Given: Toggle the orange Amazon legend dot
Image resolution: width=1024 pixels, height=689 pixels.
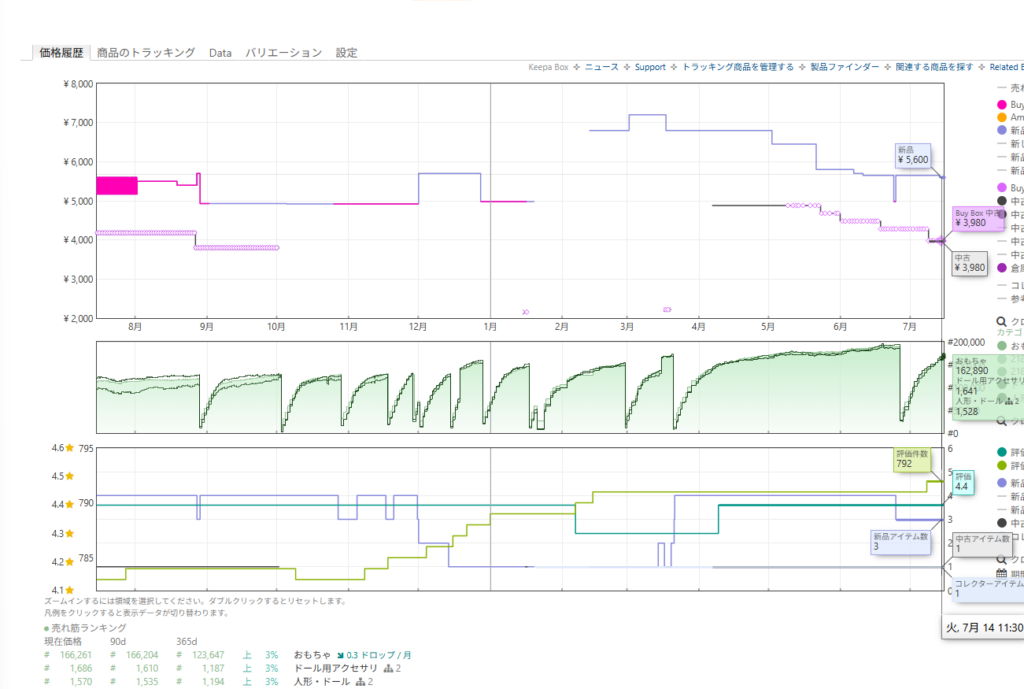Looking at the screenshot, I should (x=1002, y=118).
